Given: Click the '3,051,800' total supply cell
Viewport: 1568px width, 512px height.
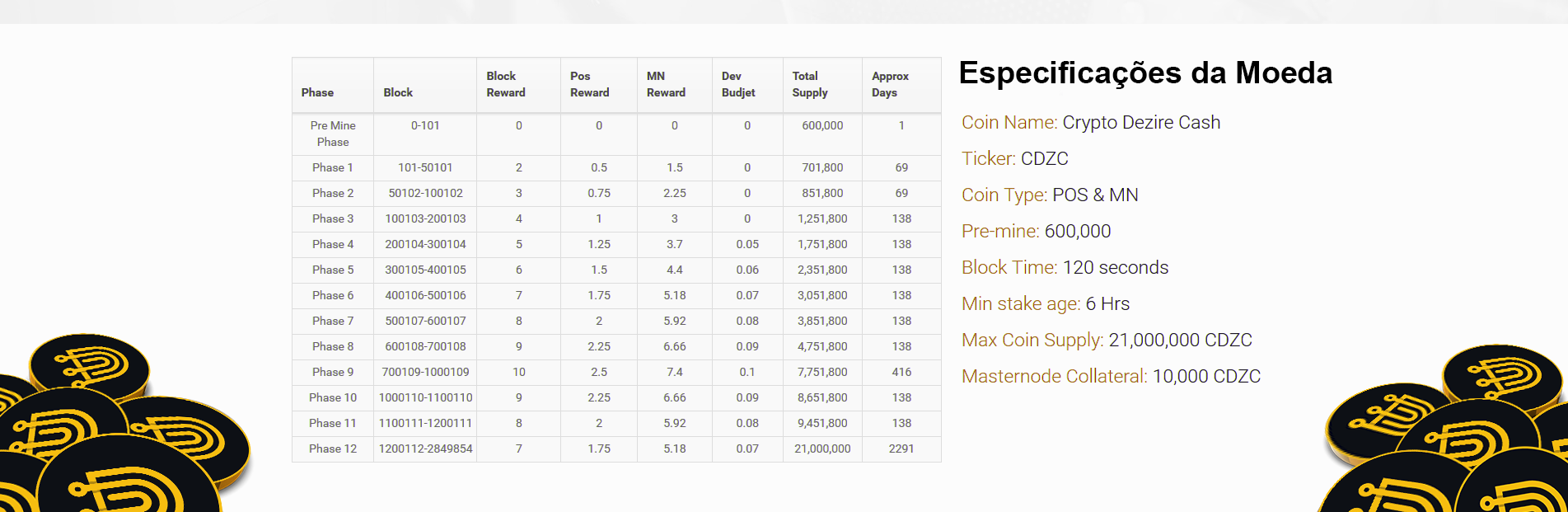Looking at the screenshot, I should click(822, 295).
